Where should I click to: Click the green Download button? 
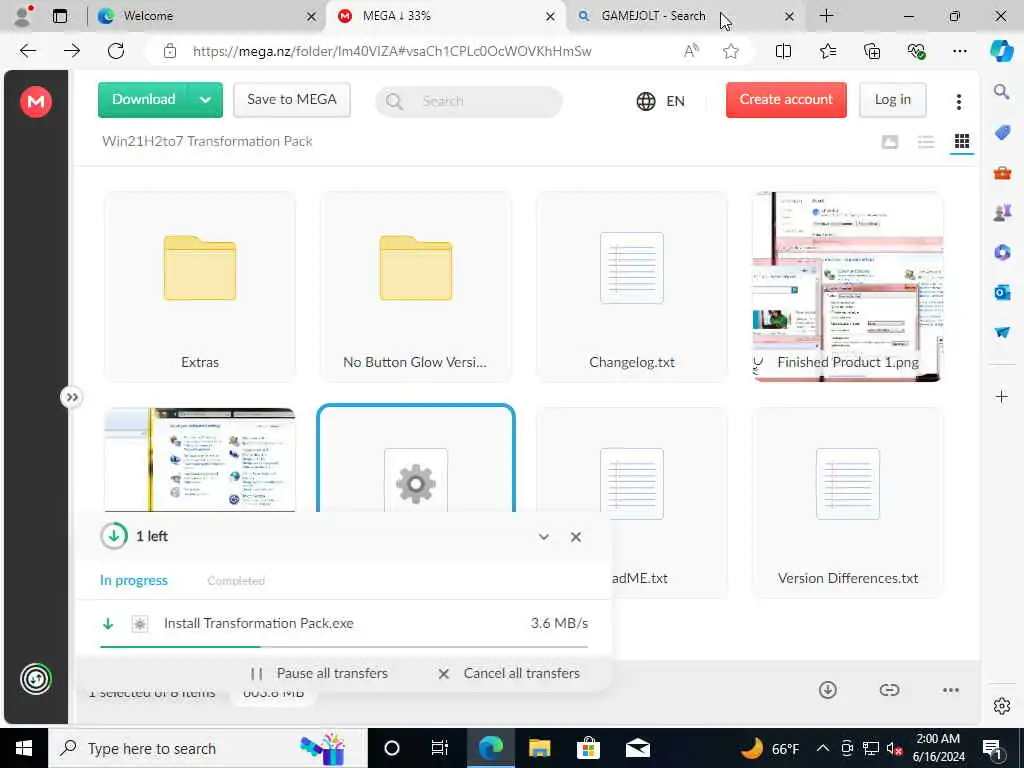click(x=144, y=99)
